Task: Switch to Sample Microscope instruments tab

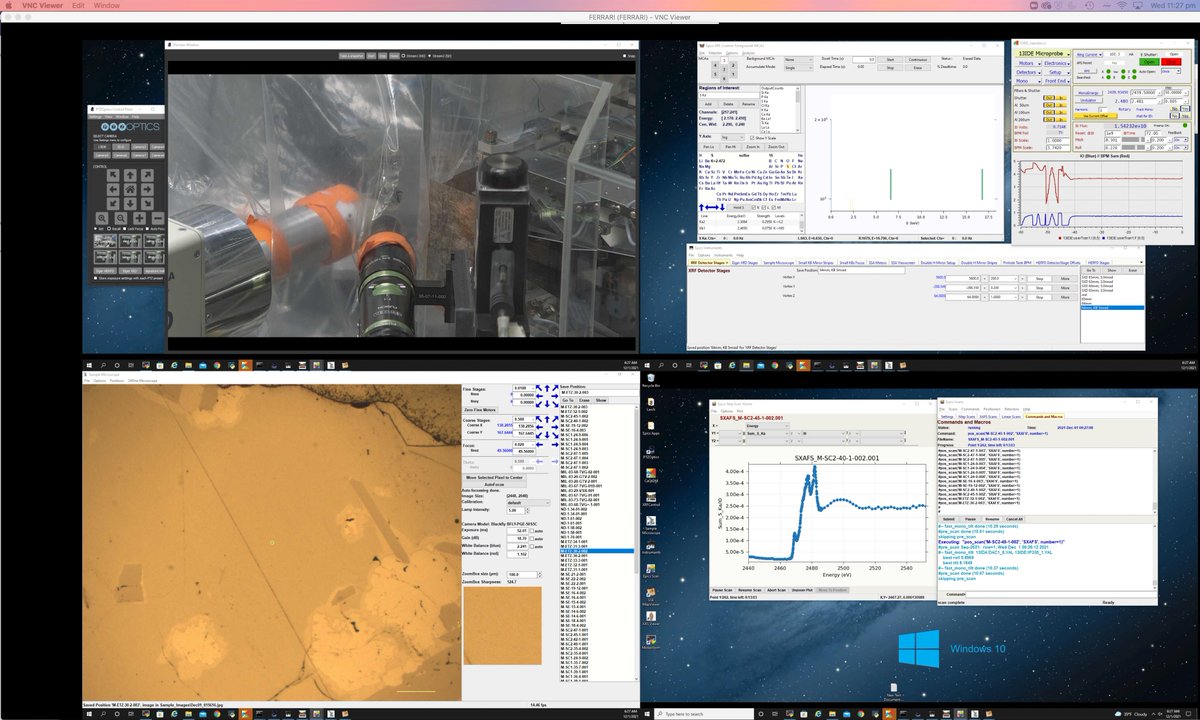Action: click(x=779, y=263)
